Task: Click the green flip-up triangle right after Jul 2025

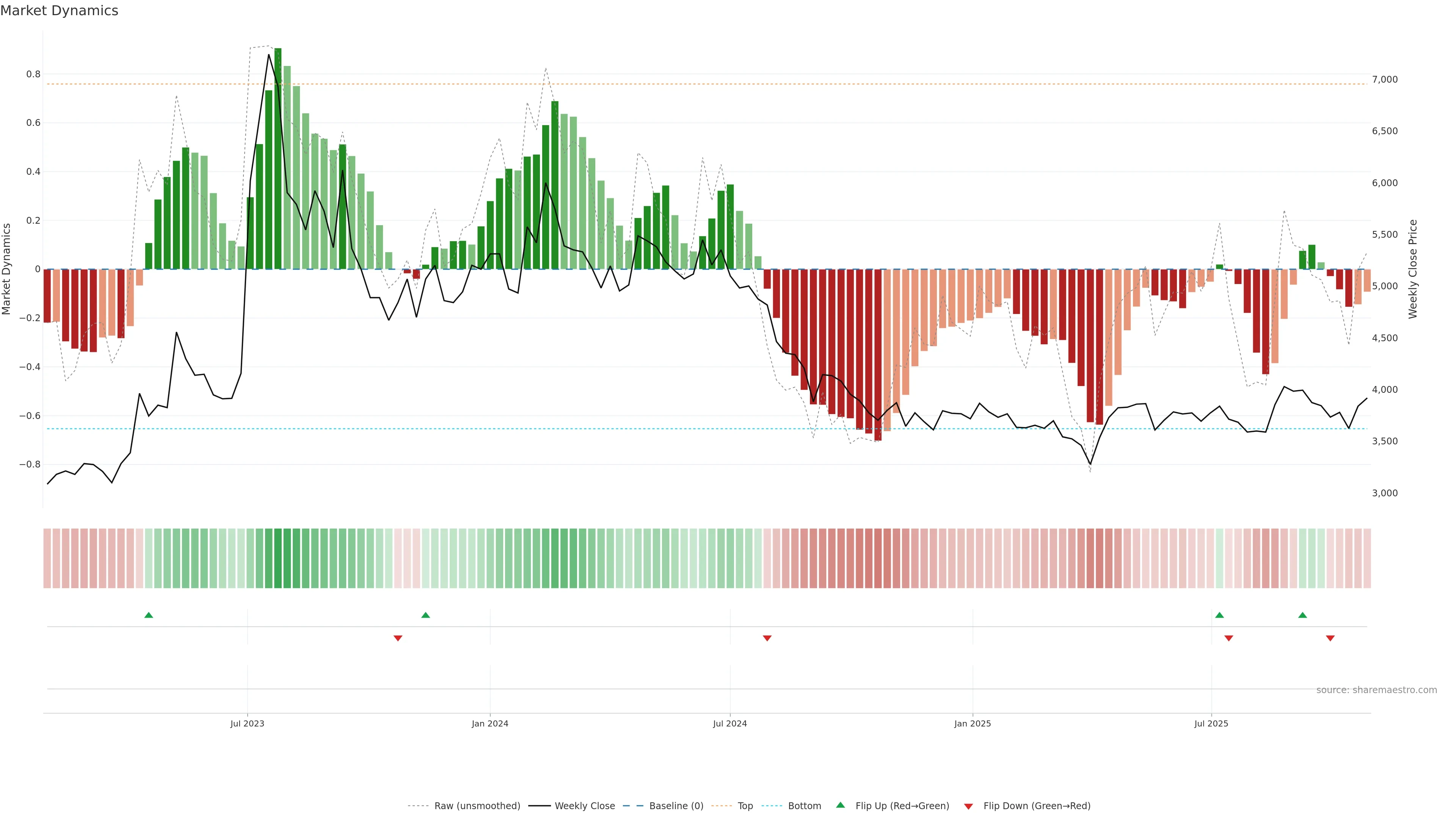Action: 1219,615
